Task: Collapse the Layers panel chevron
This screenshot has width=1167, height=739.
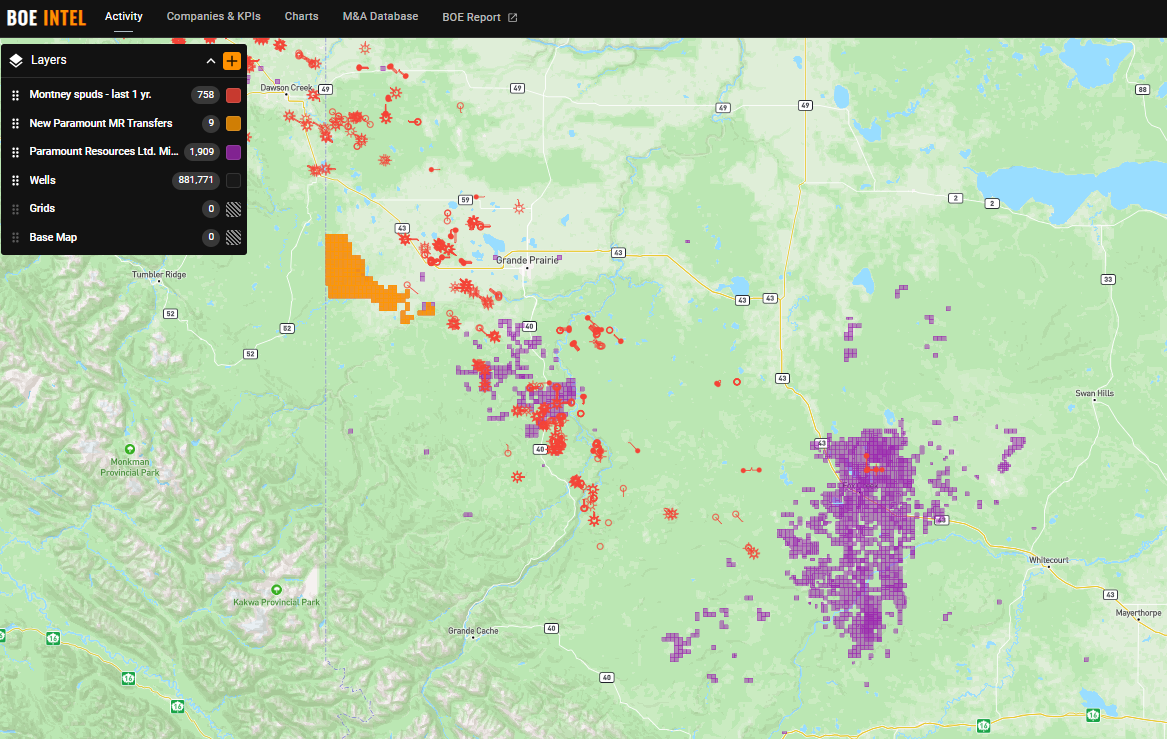Action: (211, 61)
